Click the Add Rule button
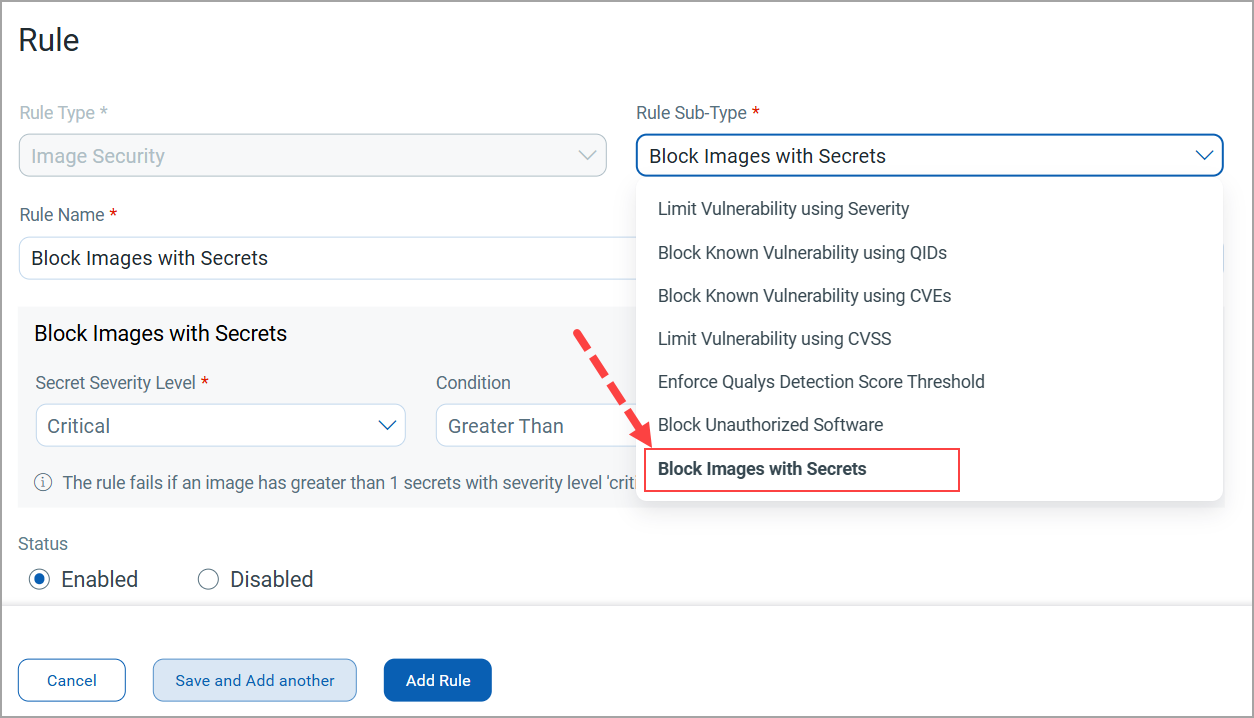Image resolution: width=1254 pixels, height=718 pixels. tap(438, 680)
